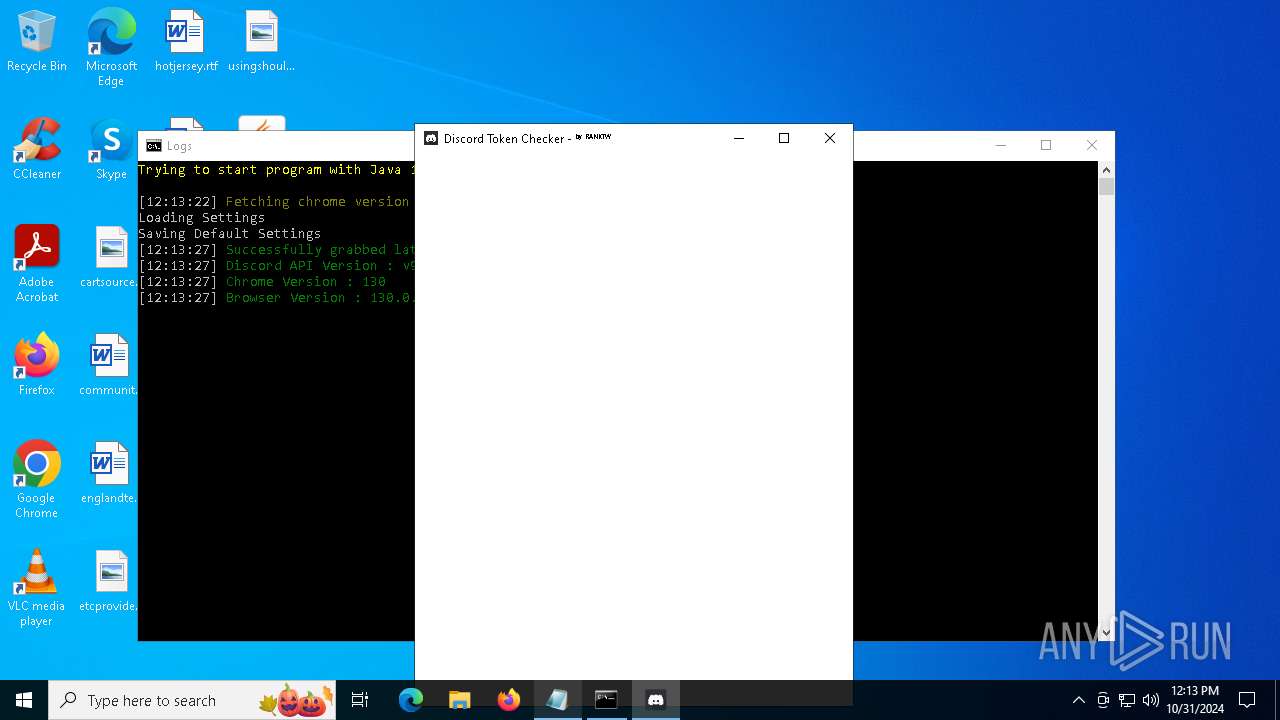
Task: Click the 'Fetching chrome version' log line
Action: pos(274,202)
